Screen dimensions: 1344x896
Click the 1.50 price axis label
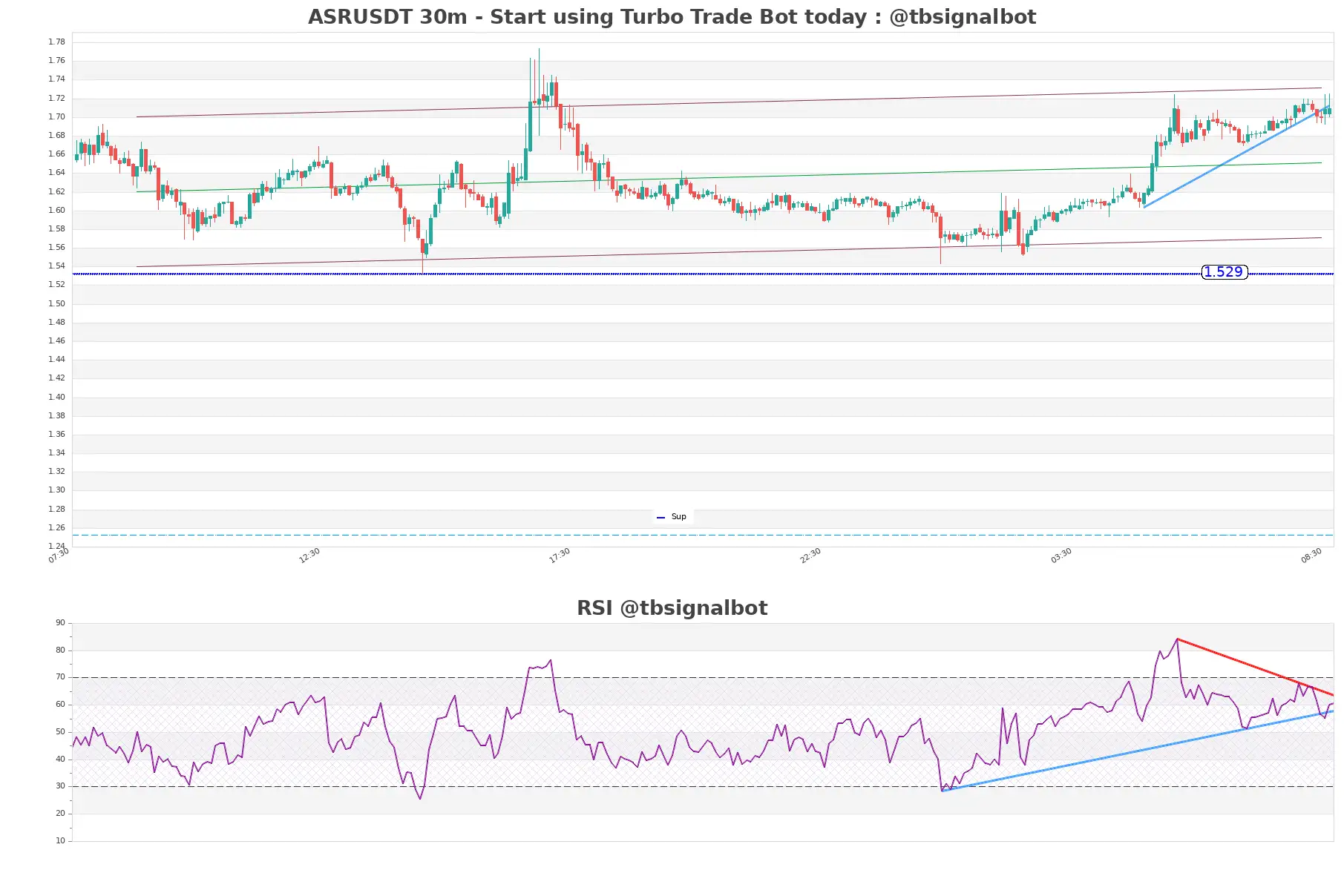56,303
